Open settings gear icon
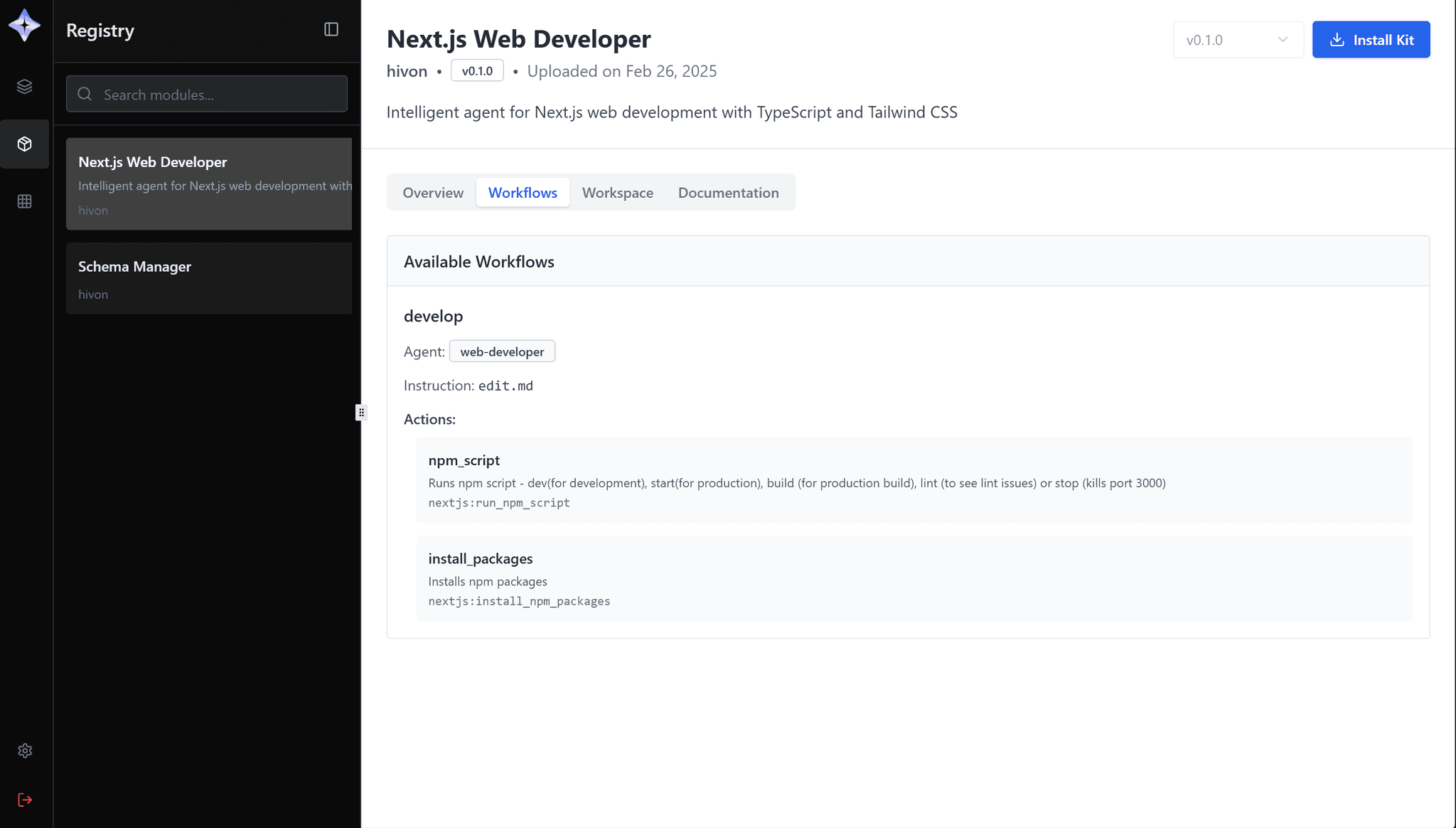 25,751
